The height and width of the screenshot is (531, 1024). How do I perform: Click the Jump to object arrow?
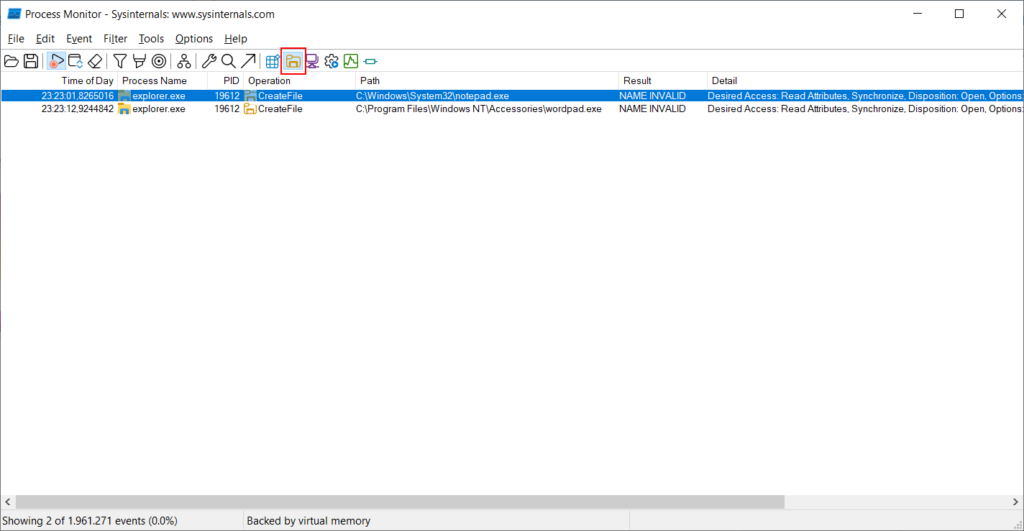click(248, 61)
